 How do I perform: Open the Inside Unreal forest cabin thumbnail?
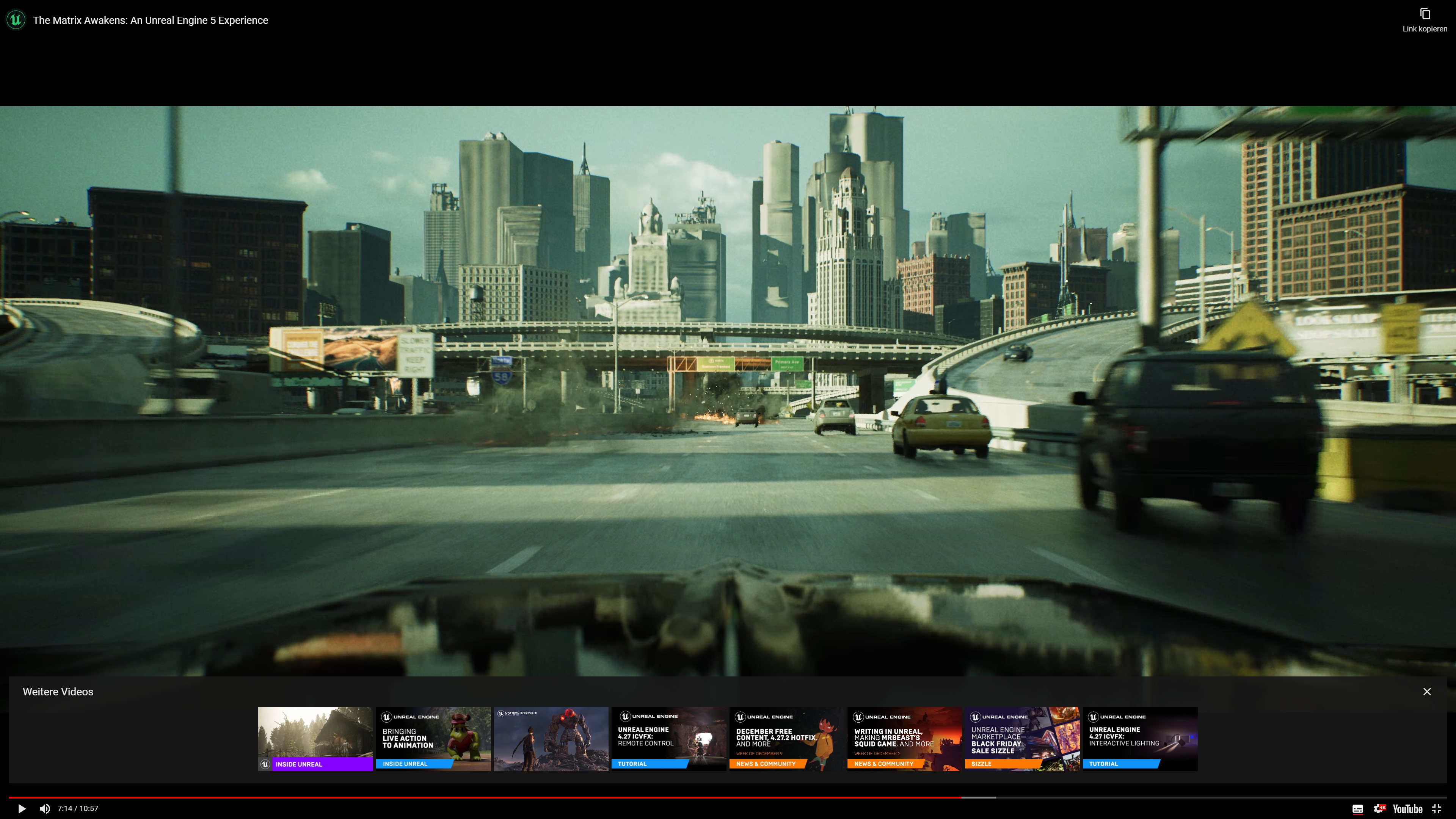coord(315,738)
